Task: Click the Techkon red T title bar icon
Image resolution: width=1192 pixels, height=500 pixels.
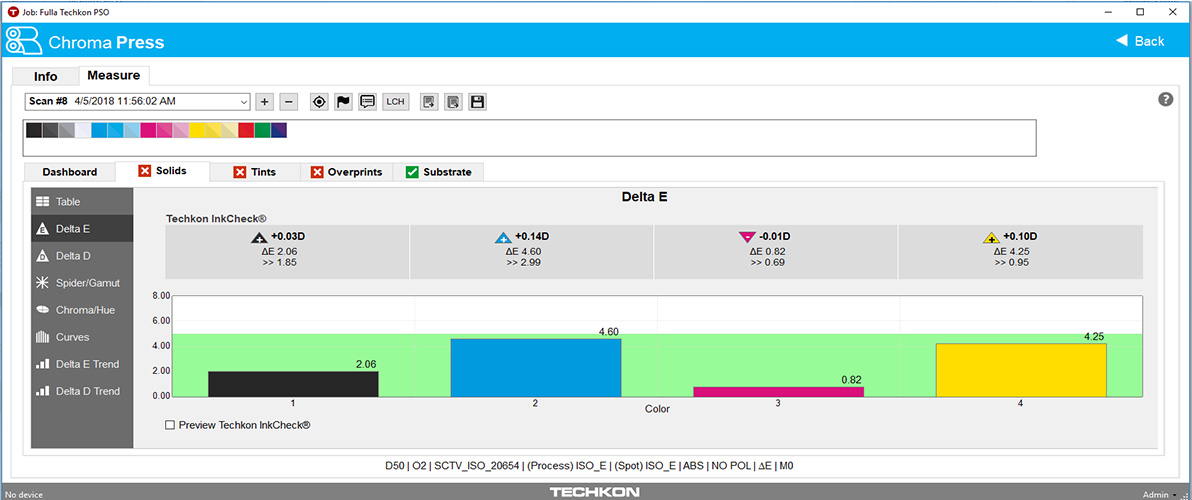Action: pos(13,12)
